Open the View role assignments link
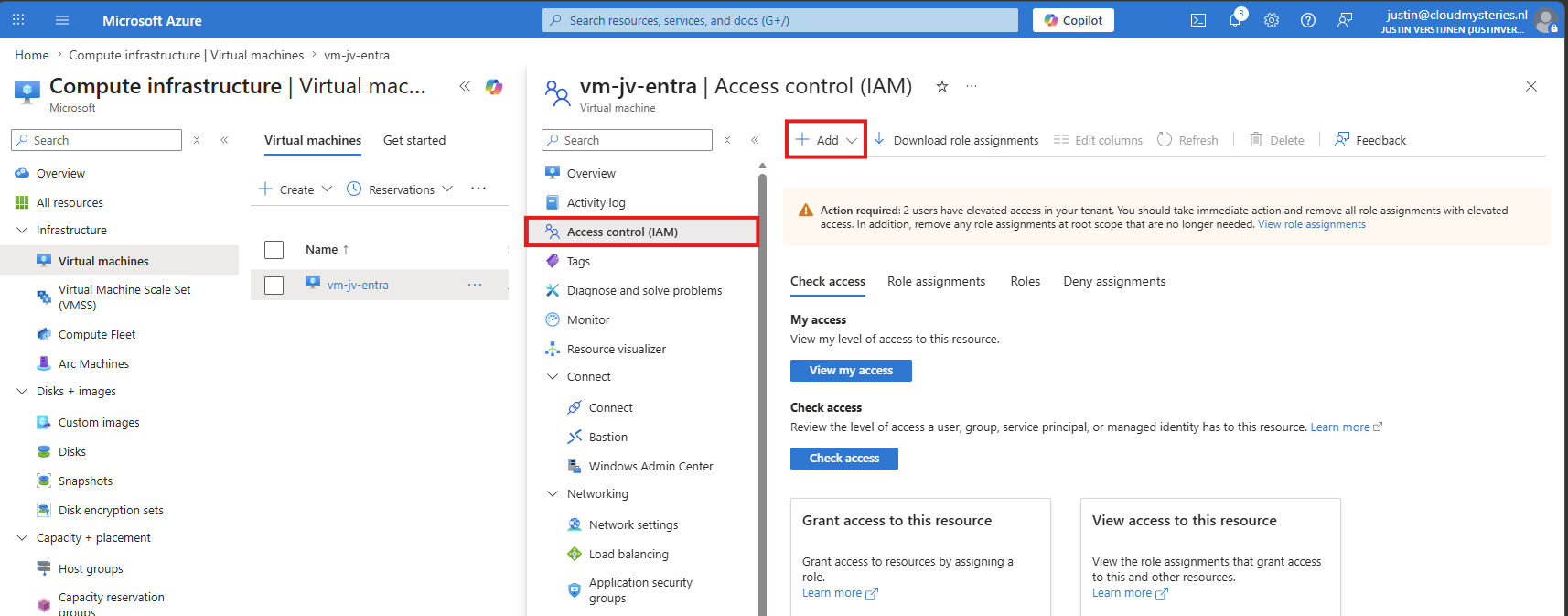Viewport: 1568px width, 616px height. (x=1311, y=224)
